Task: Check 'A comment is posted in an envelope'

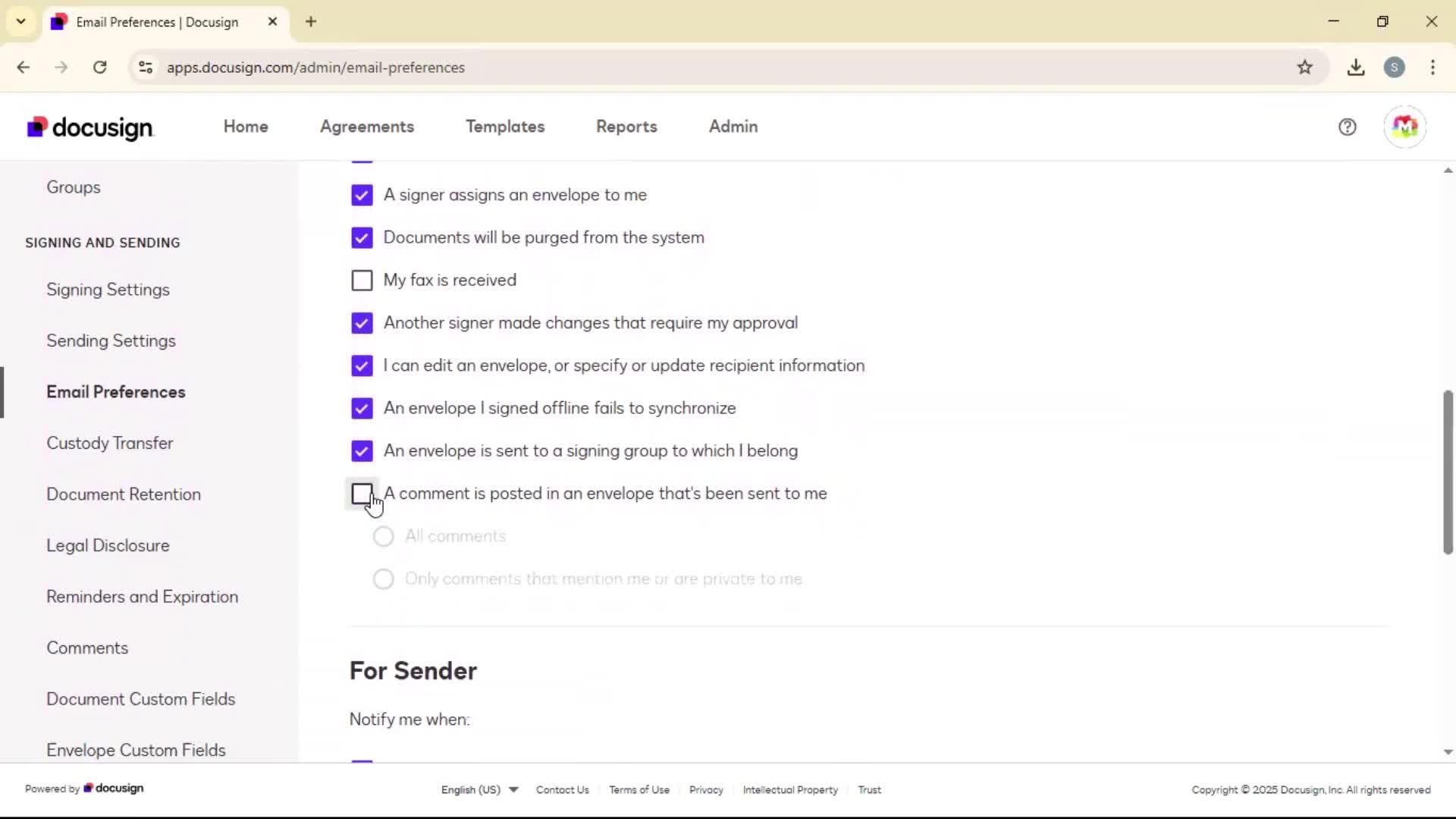Action: [362, 494]
